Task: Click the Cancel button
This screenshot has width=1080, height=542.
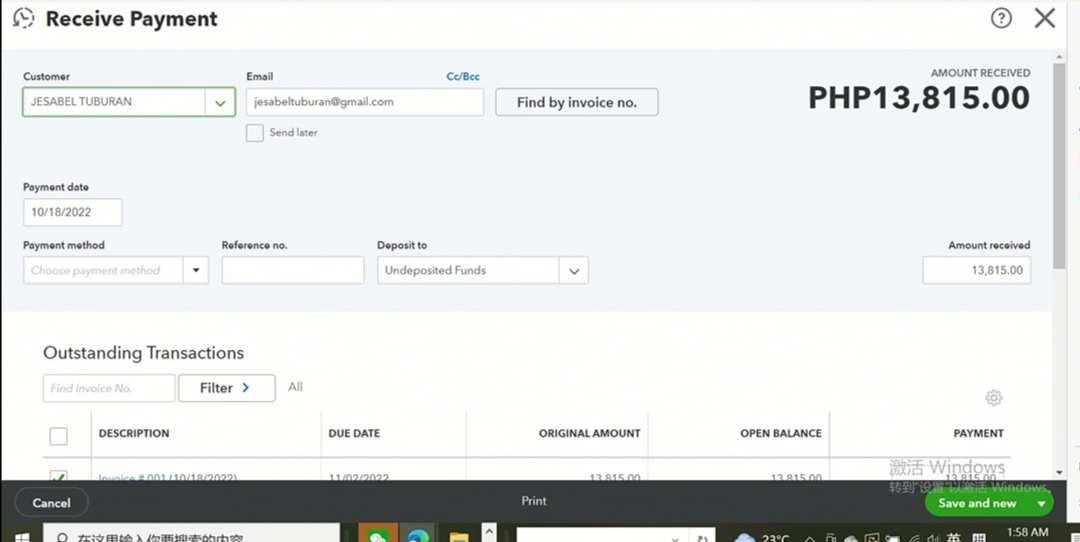Action: pyautogui.click(x=52, y=503)
